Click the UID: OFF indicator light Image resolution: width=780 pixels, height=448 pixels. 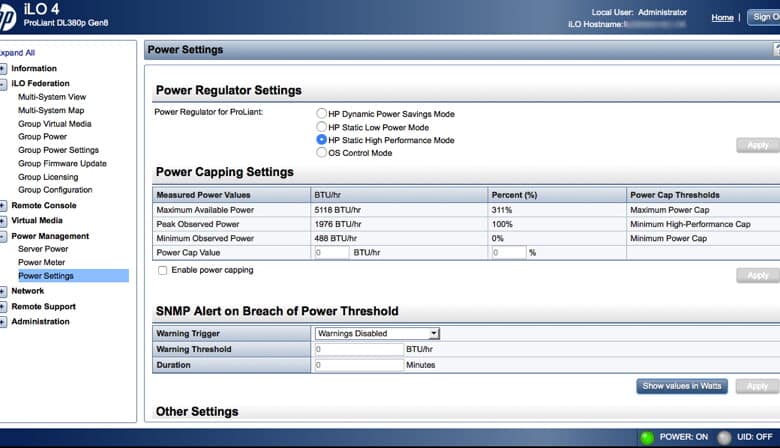pyautogui.click(x=724, y=438)
